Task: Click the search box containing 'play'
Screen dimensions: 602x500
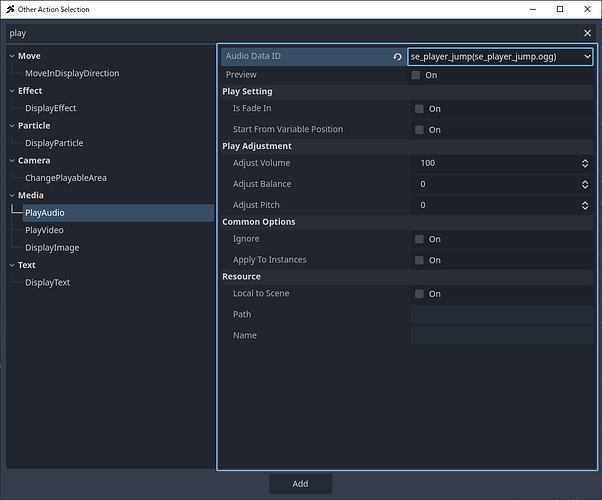Action: 290,33
